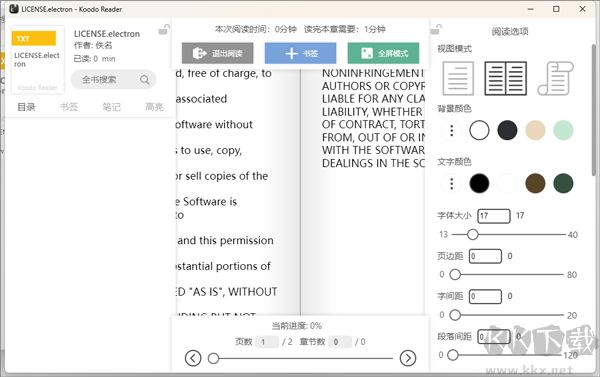
Task: Click the Koodo Reader app icon in title bar
Action: click(14, 9)
